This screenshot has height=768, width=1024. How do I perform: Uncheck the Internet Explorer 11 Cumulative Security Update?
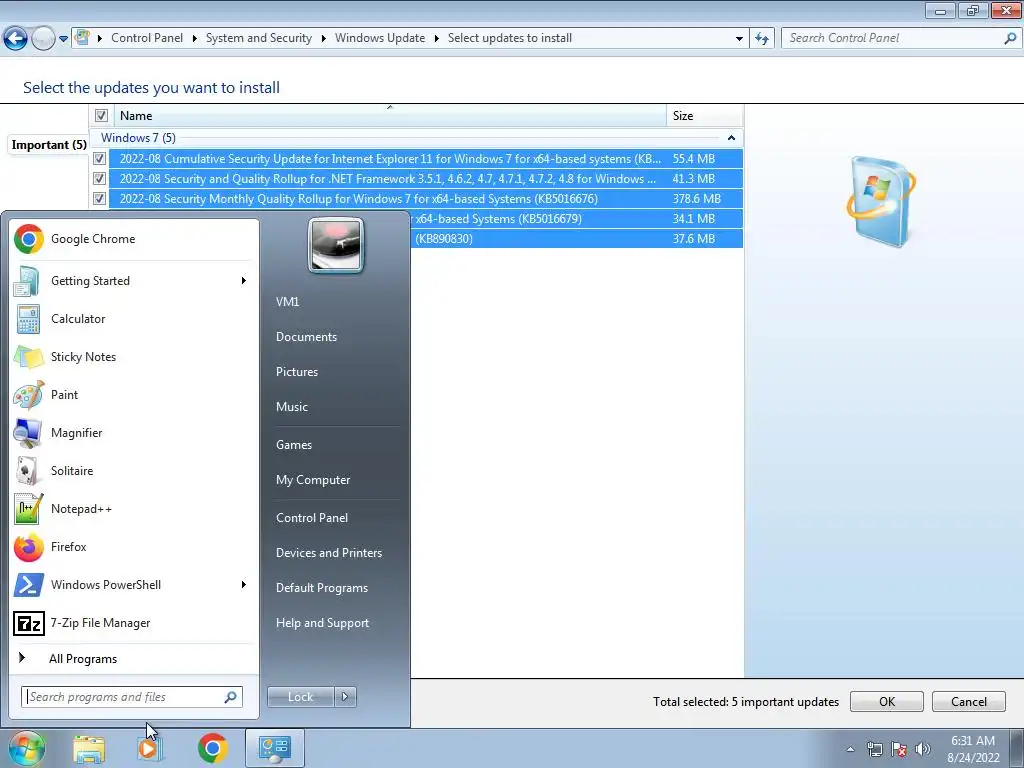point(99,159)
